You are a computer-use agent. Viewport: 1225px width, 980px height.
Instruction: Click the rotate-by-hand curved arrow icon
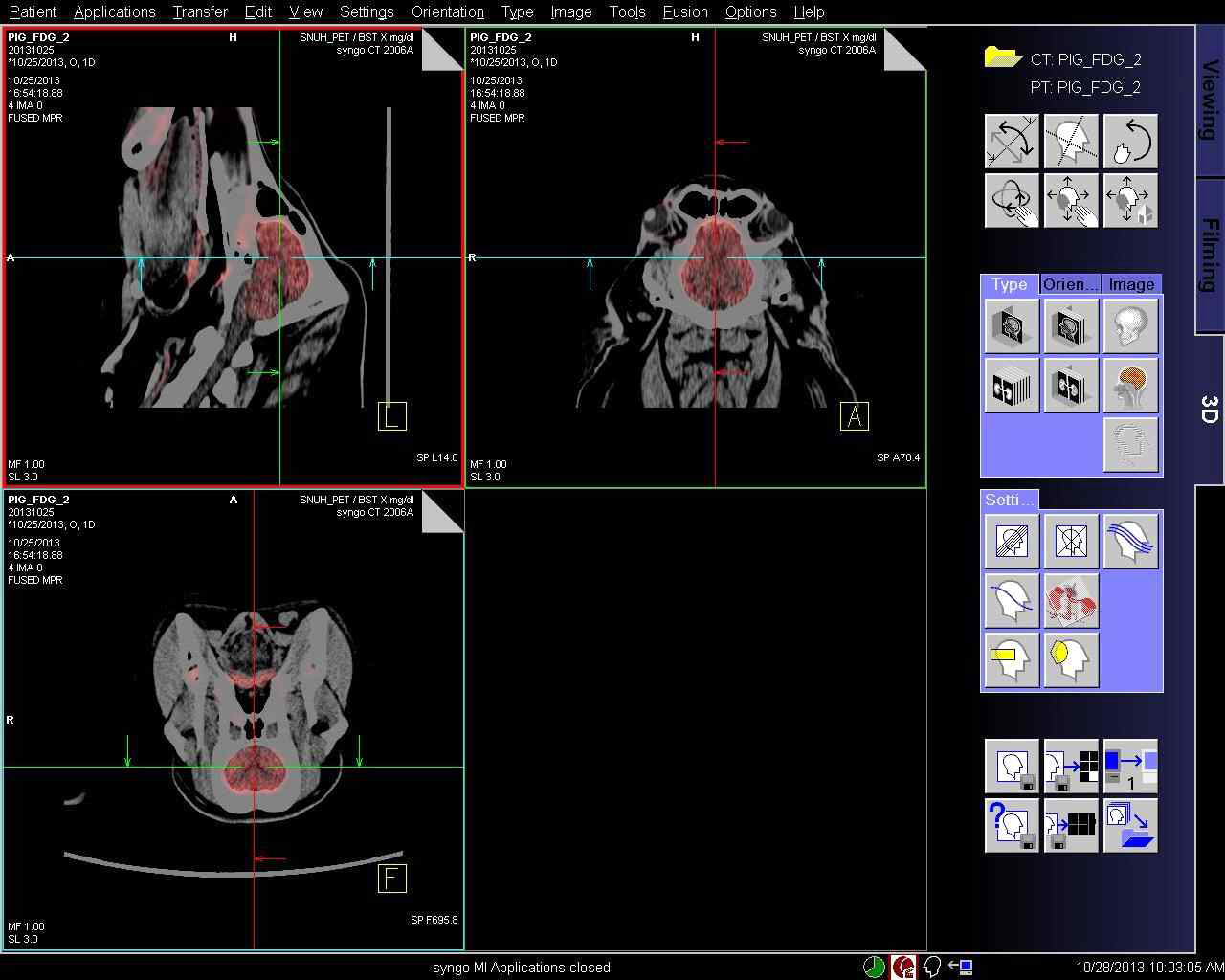(x=1130, y=142)
